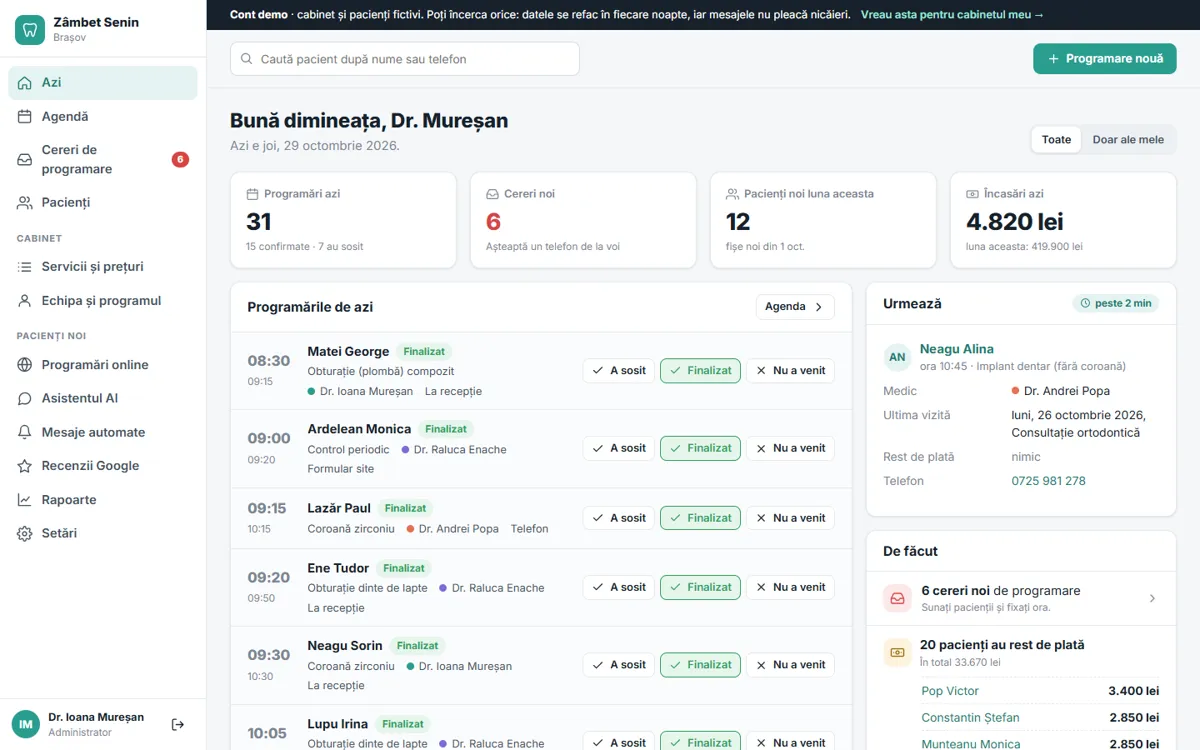
Task: Open Asistentul AI page
Action: (103, 398)
